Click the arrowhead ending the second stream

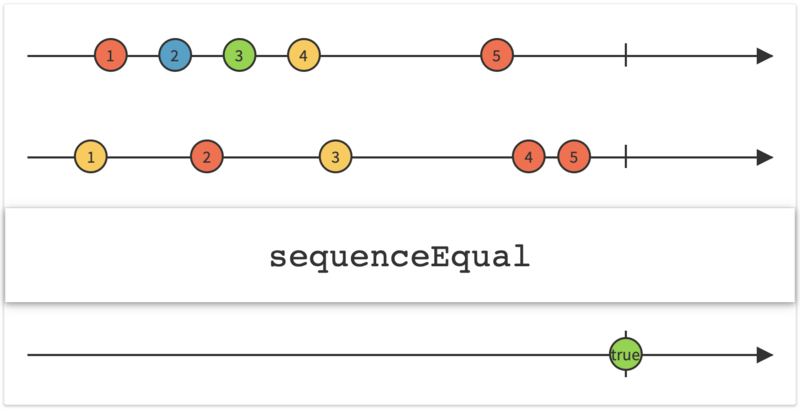point(765,157)
